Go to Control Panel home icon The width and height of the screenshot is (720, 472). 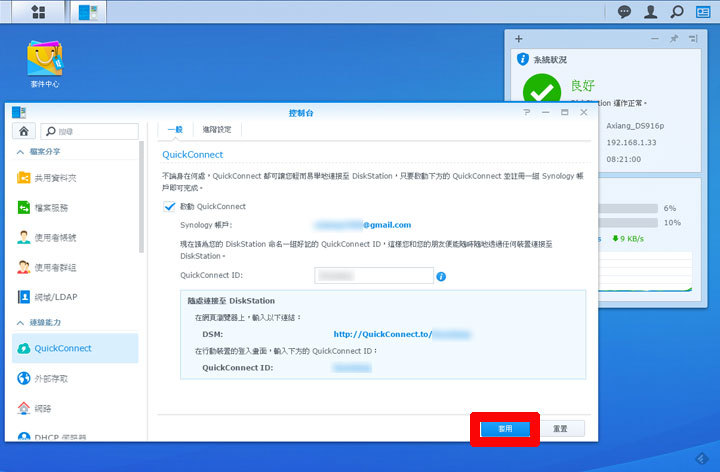click(24, 131)
